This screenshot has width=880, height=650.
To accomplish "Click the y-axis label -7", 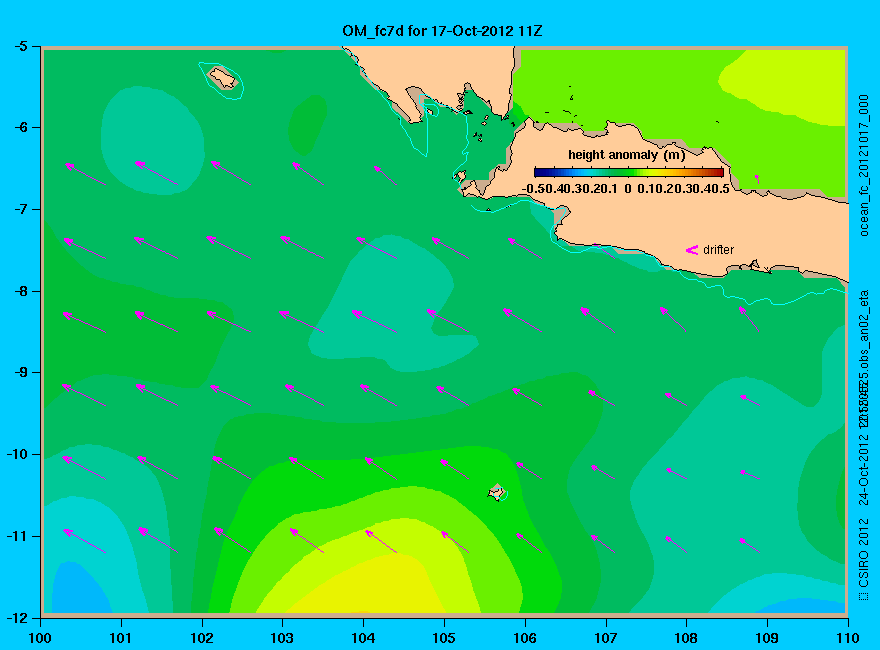I will pos(21,209).
